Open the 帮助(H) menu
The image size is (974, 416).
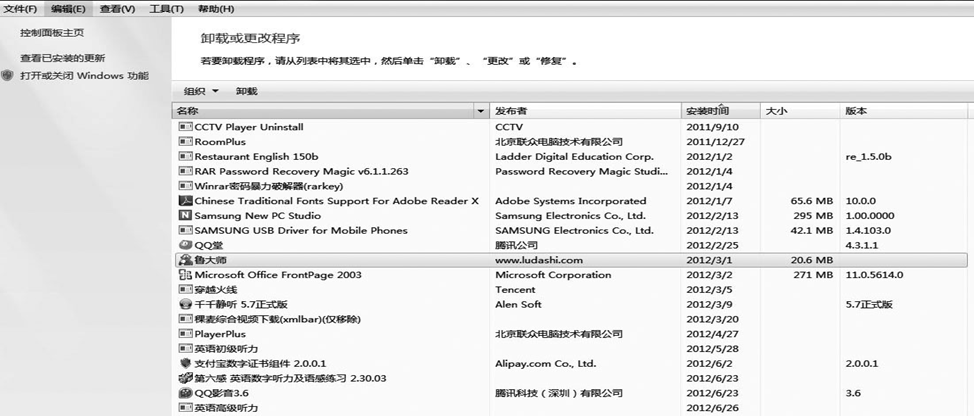(216, 9)
